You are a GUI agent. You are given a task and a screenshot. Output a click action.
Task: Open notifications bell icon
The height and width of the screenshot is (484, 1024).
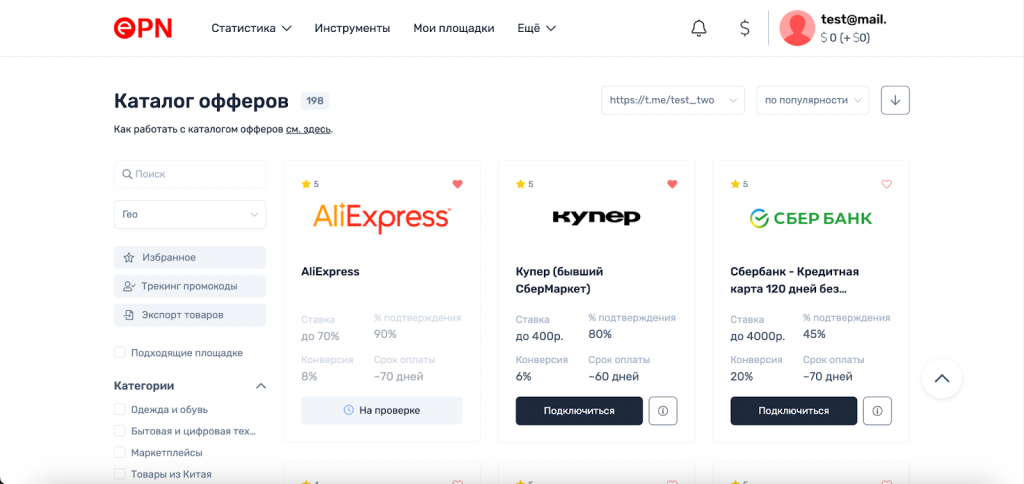click(x=699, y=28)
